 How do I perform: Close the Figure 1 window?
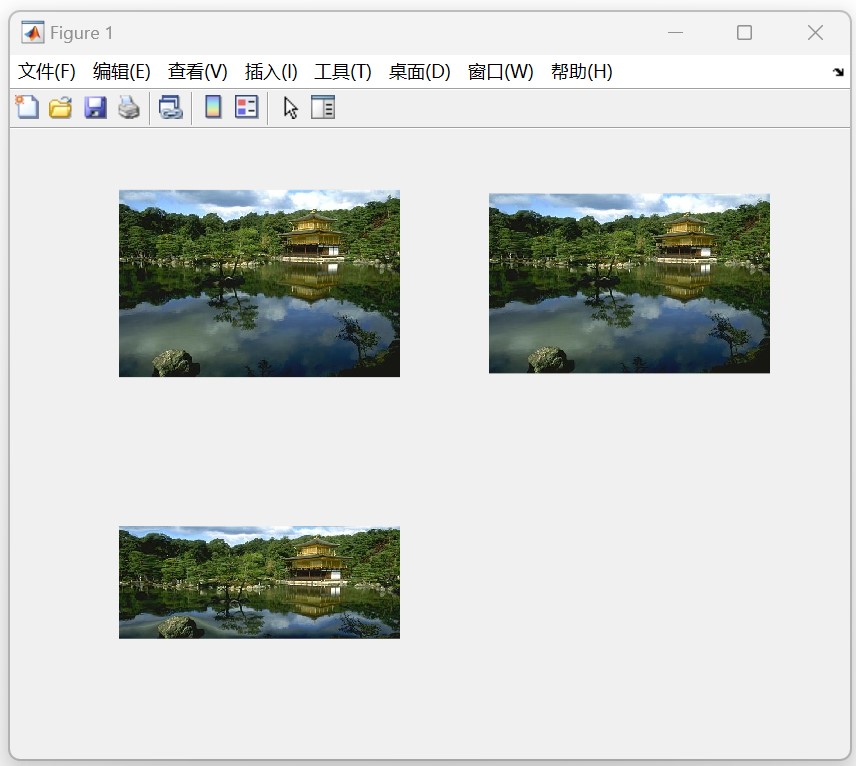(x=815, y=33)
